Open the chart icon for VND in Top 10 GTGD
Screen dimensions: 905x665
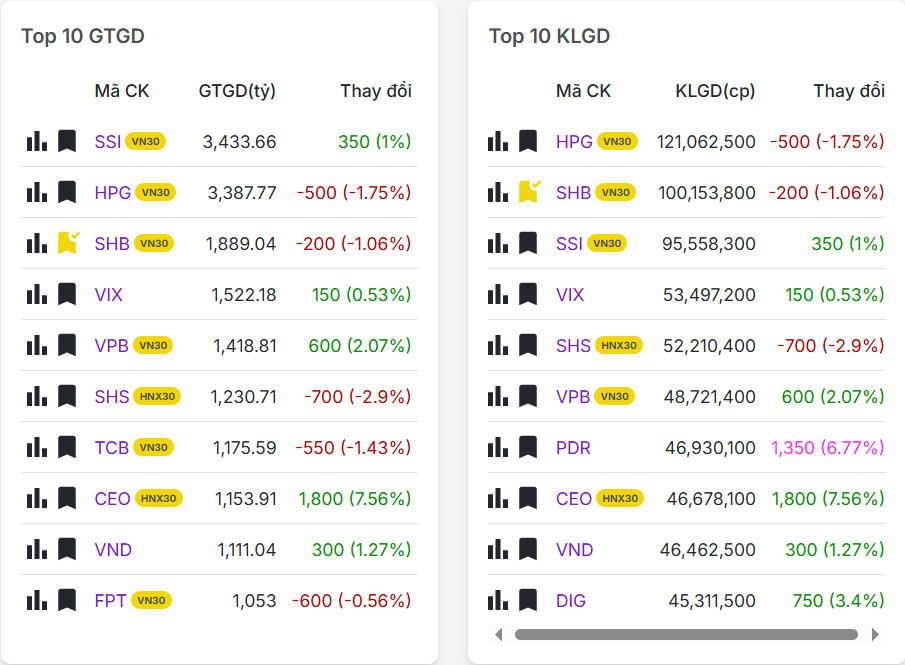[37, 550]
